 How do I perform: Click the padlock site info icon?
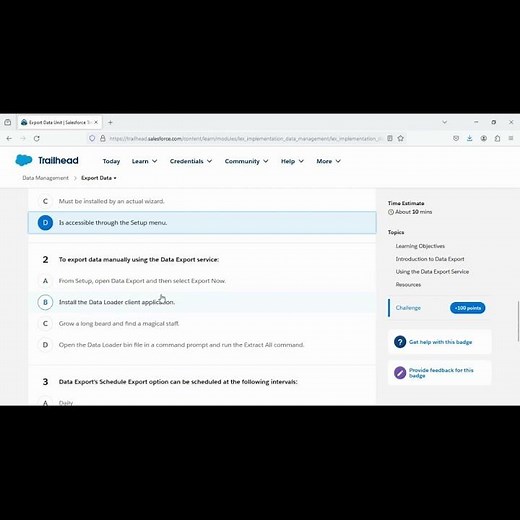tap(103, 138)
